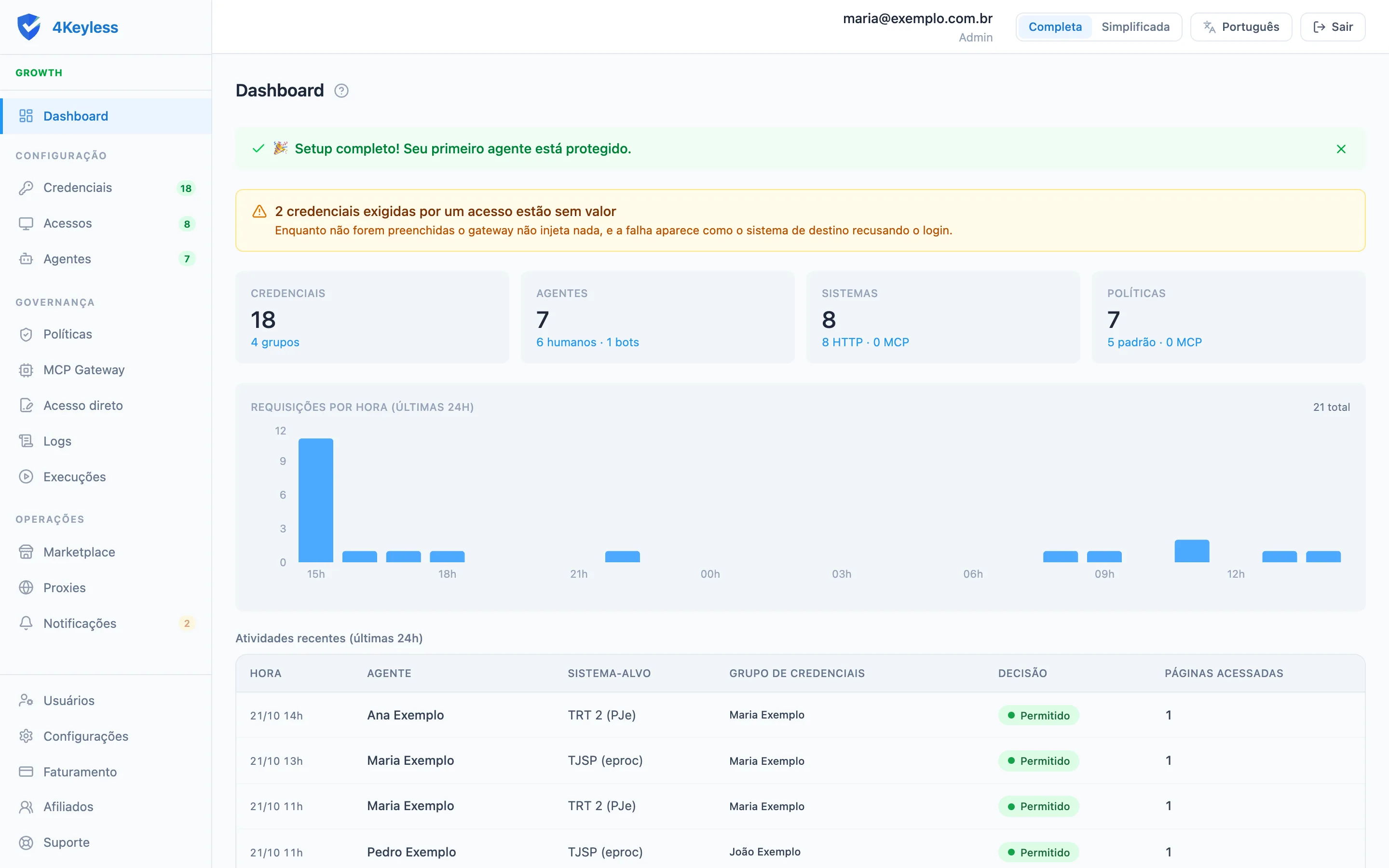Viewport: 1389px width, 868px height.
Task: Click the MCP Gateway chip icon
Action: [26, 370]
